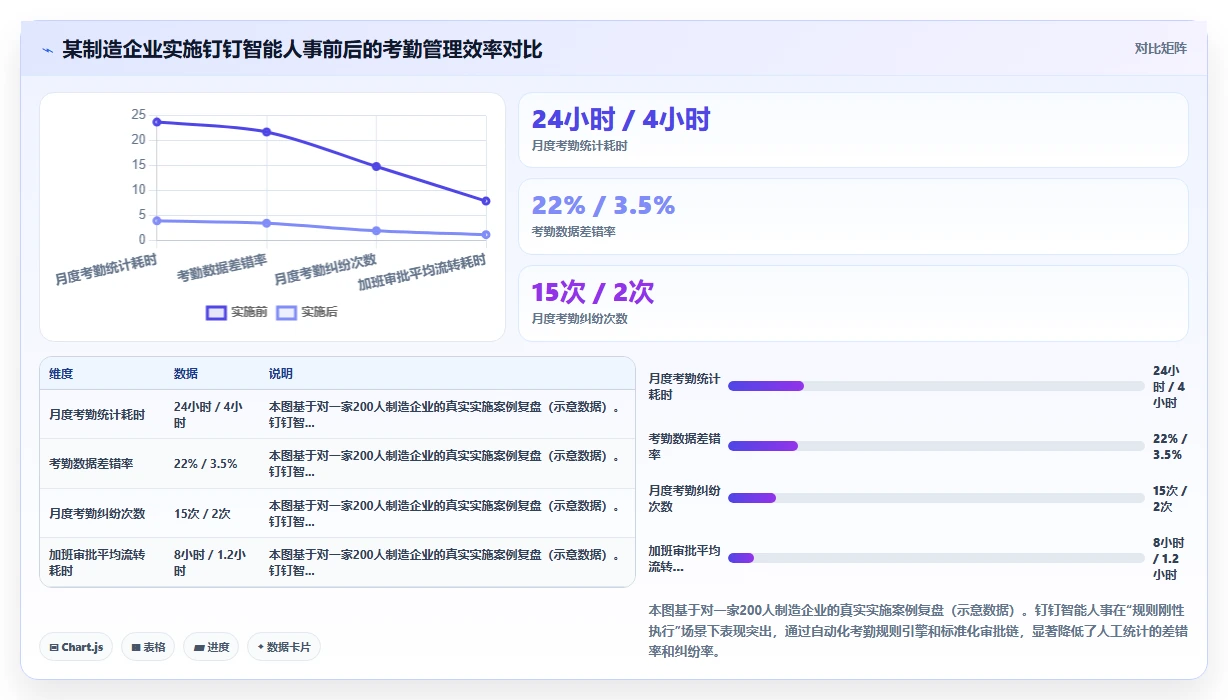Click the 加班审批平均流转 progress bar
This screenshot has height=700, width=1228.
(936, 558)
